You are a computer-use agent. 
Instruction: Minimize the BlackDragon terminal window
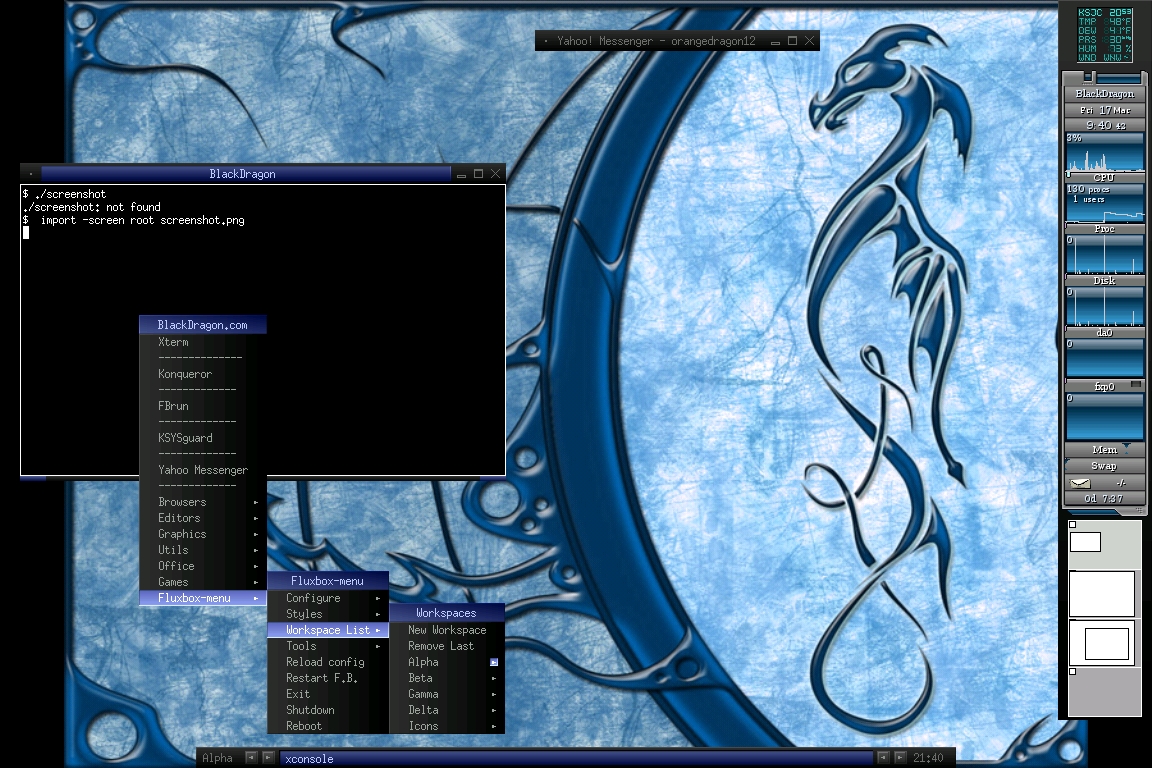461,175
